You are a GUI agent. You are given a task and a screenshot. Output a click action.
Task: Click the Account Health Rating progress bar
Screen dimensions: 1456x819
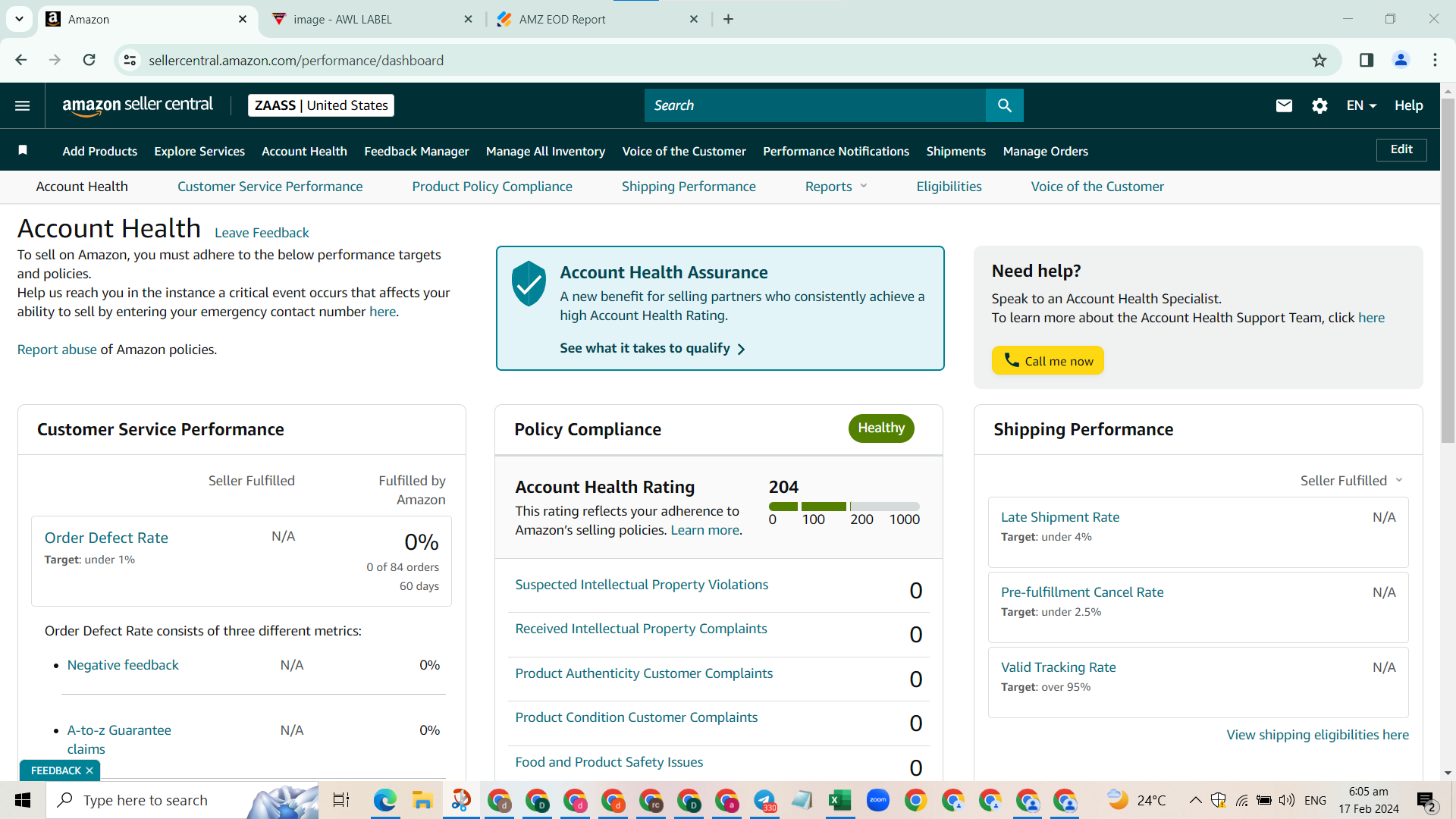[844, 506]
